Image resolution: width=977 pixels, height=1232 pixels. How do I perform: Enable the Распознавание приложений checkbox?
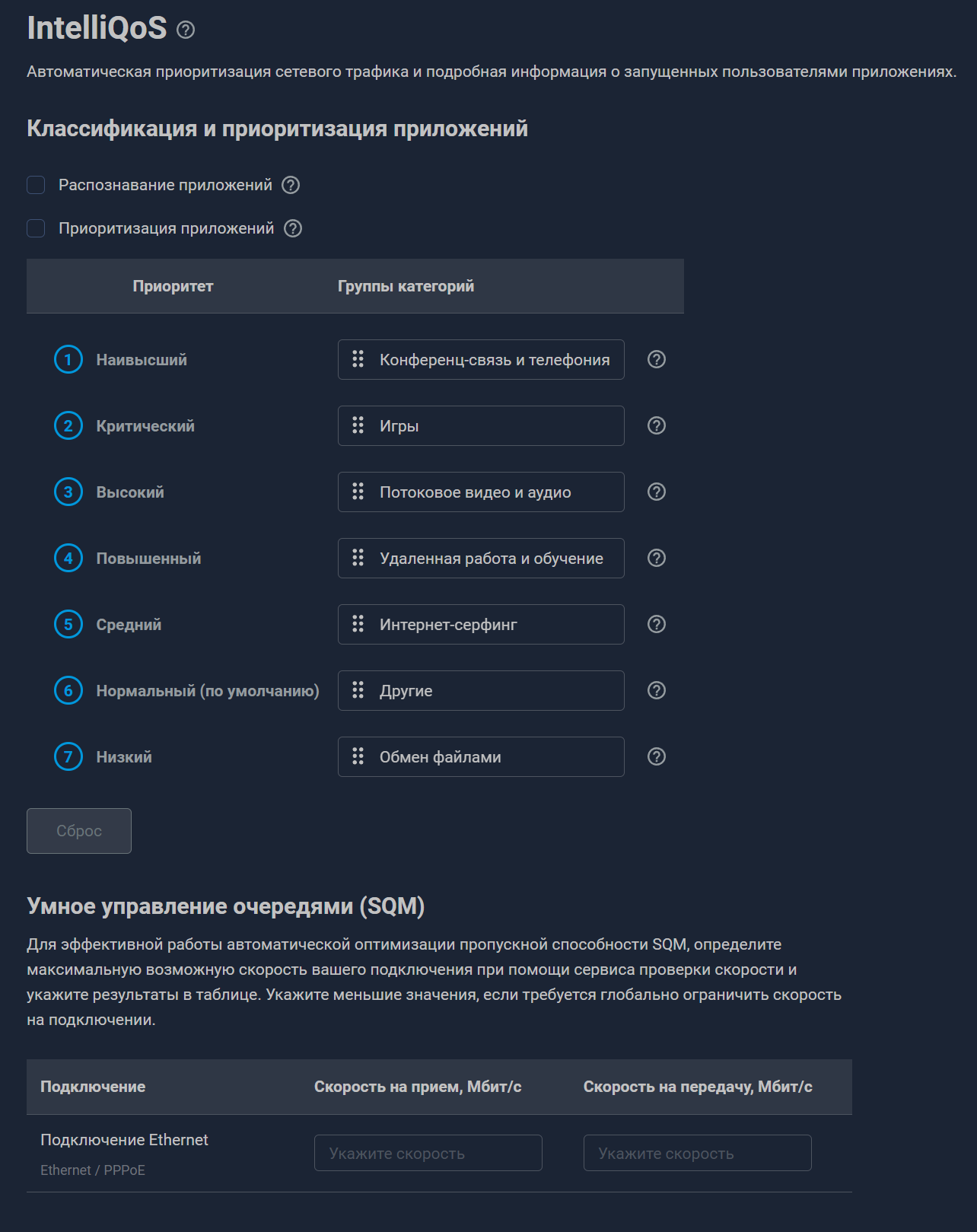(36, 185)
